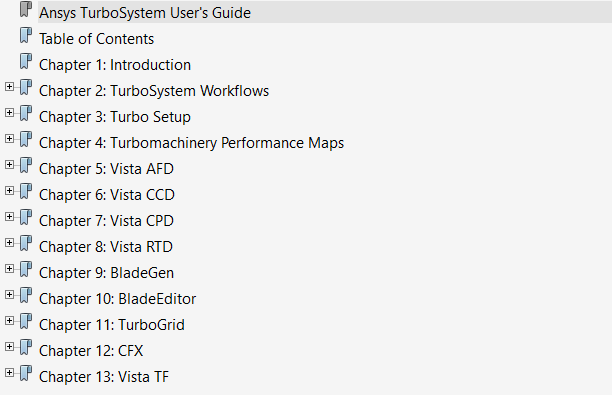Select Chapter 11: TurboGrid entry

pos(112,325)
